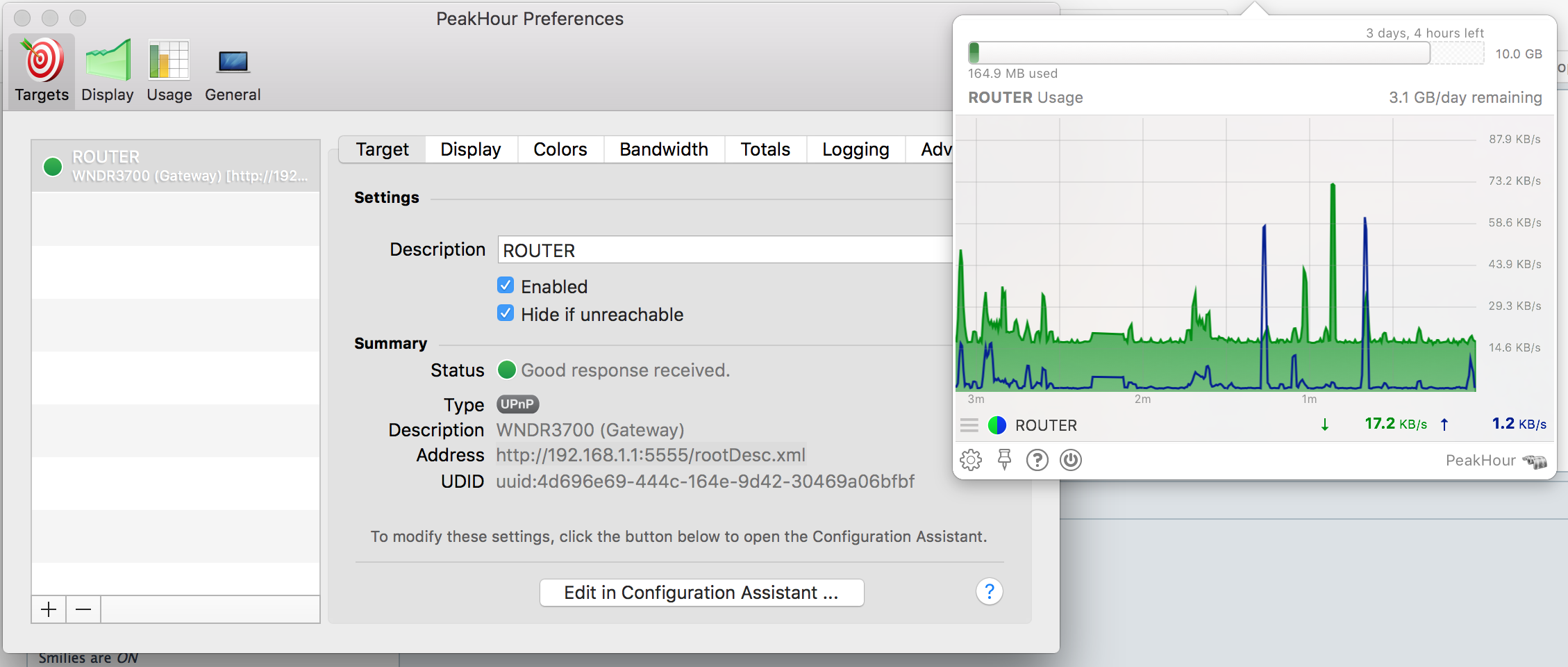
Task: Open the partially hidden Adv tab
Action: [x=931, y=149]
